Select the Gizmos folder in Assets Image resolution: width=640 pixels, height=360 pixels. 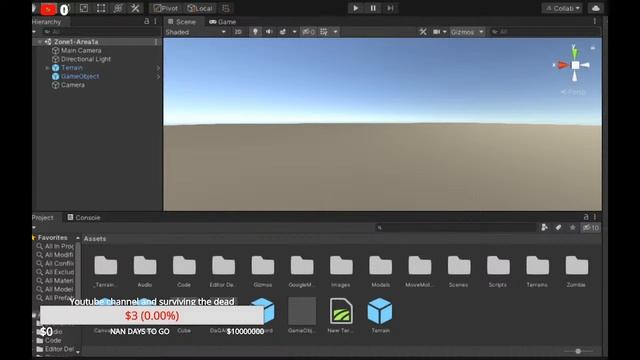click(262, 271)
